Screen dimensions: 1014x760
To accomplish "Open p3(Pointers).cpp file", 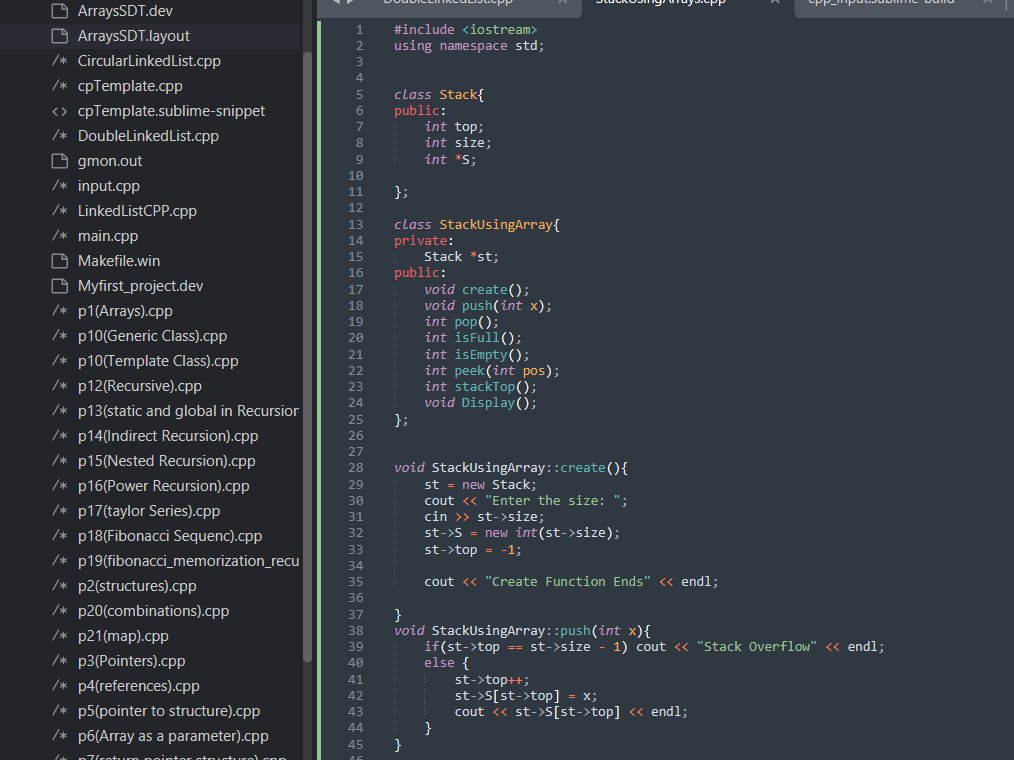I will click(131, 661).
